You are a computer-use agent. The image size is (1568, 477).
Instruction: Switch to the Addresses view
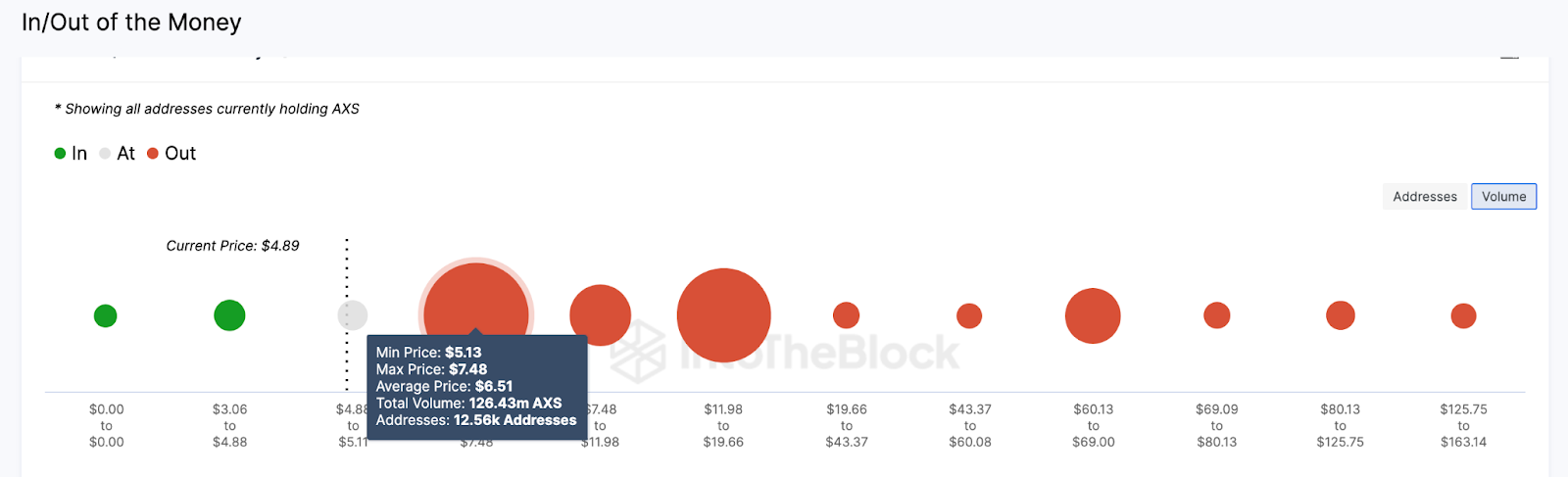point(1425,197)
